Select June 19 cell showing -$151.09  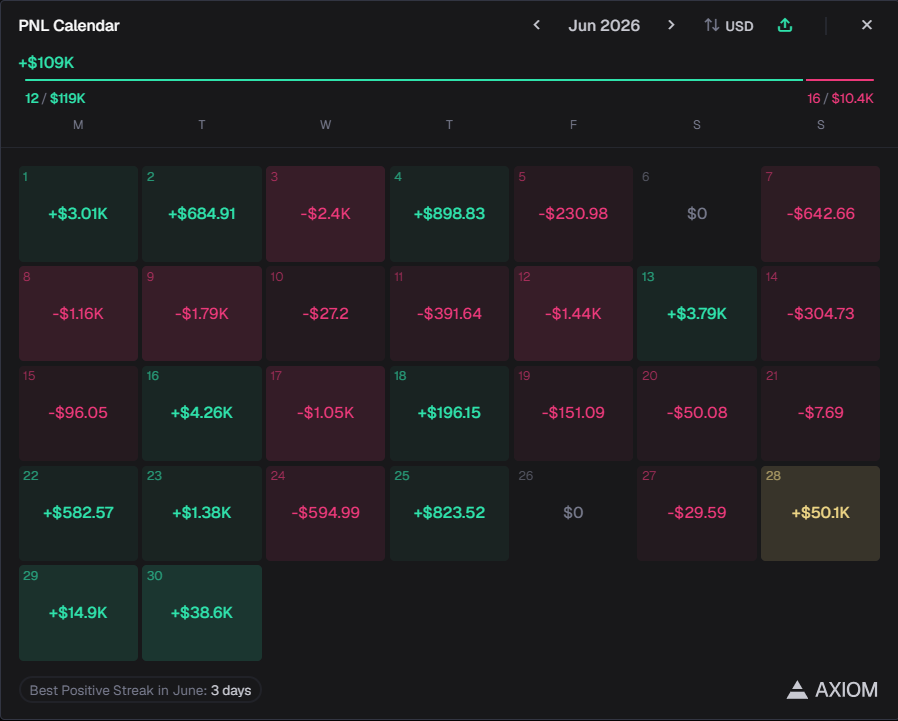coord(573,413)
